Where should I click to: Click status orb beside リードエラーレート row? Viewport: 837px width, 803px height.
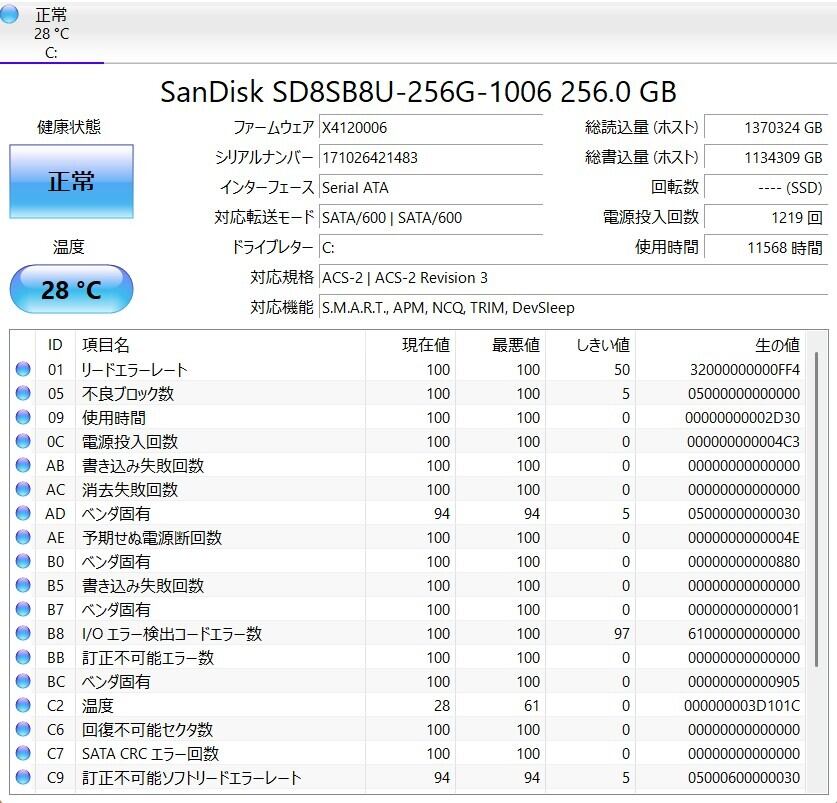pyautogui.click(x=23, y=370)
